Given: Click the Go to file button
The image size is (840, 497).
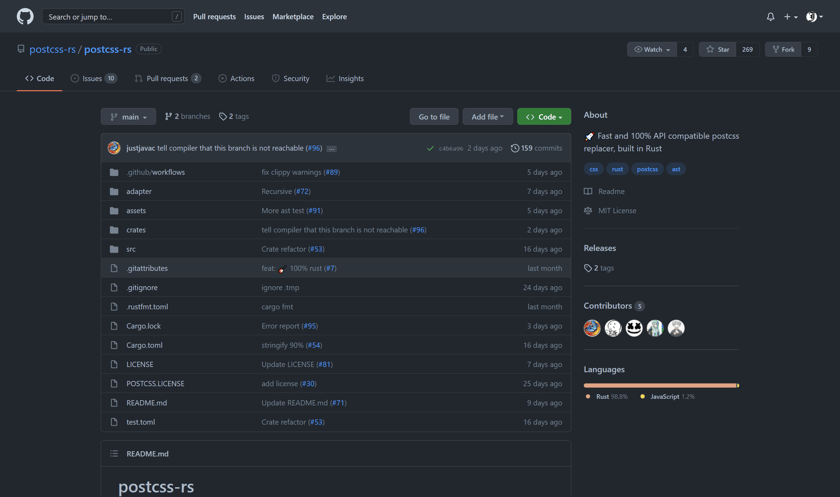Looking at the screenshot, I should pos(434,117).
